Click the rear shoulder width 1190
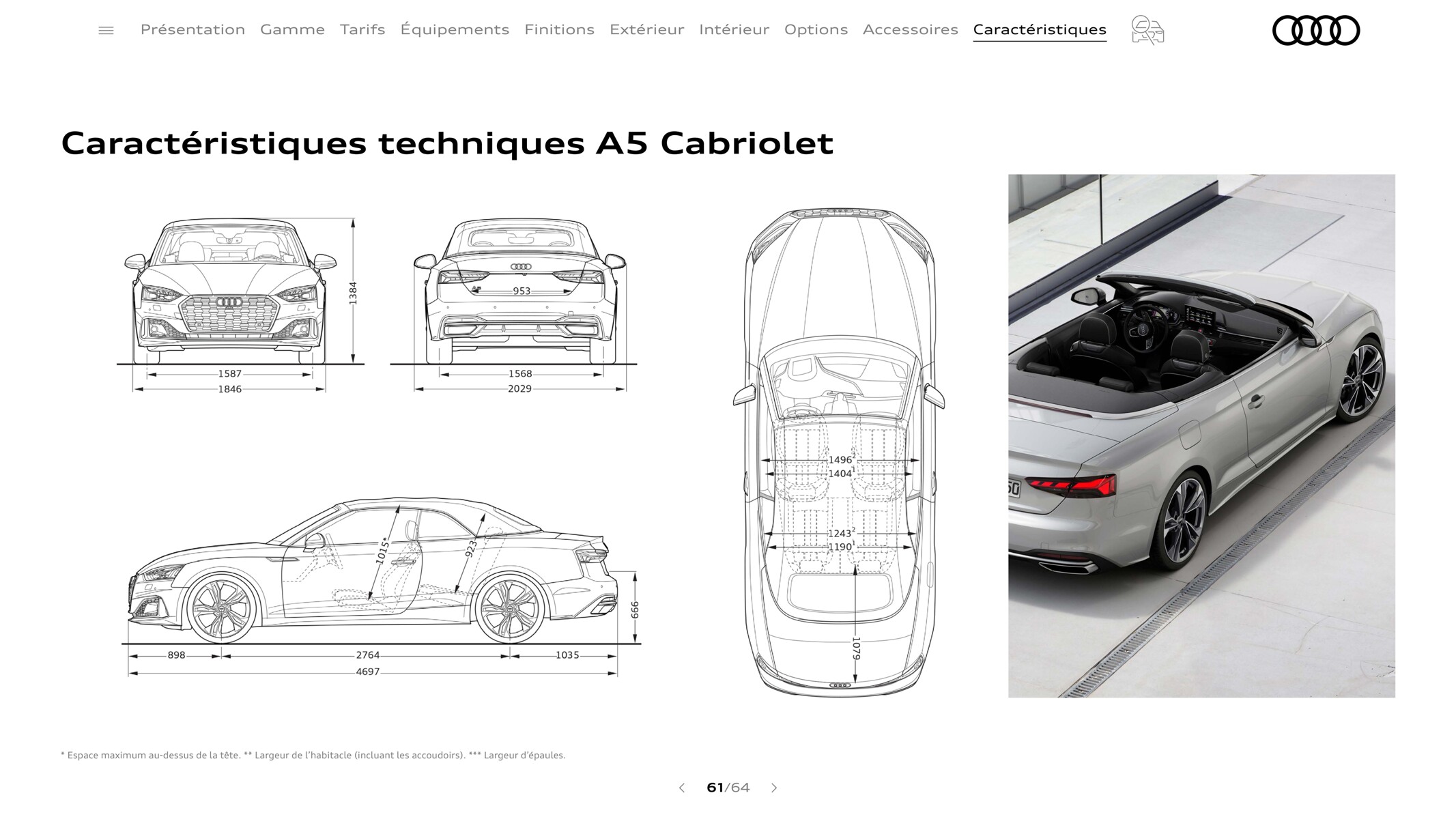Viewport: 1456px width, 819px height. click(x=841, y=547)
